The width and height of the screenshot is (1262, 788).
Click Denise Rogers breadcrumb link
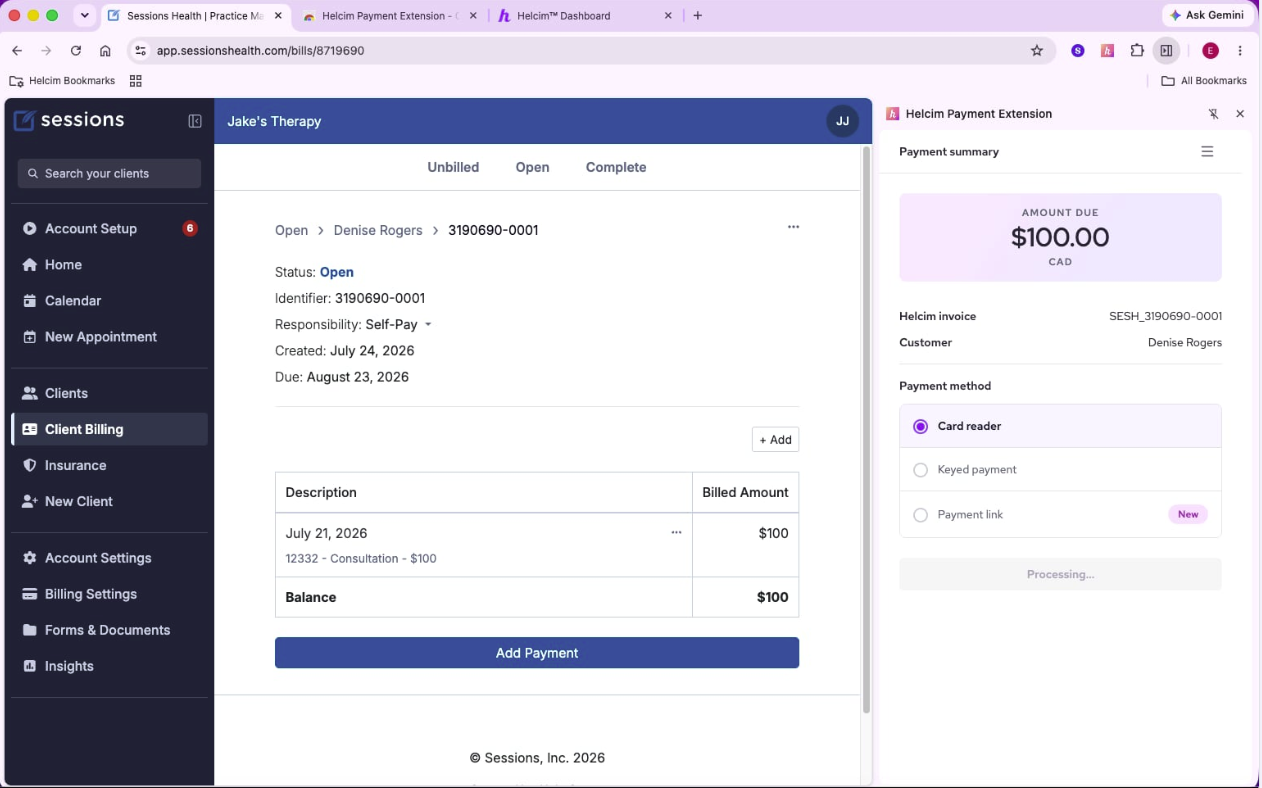click(378, 230)
